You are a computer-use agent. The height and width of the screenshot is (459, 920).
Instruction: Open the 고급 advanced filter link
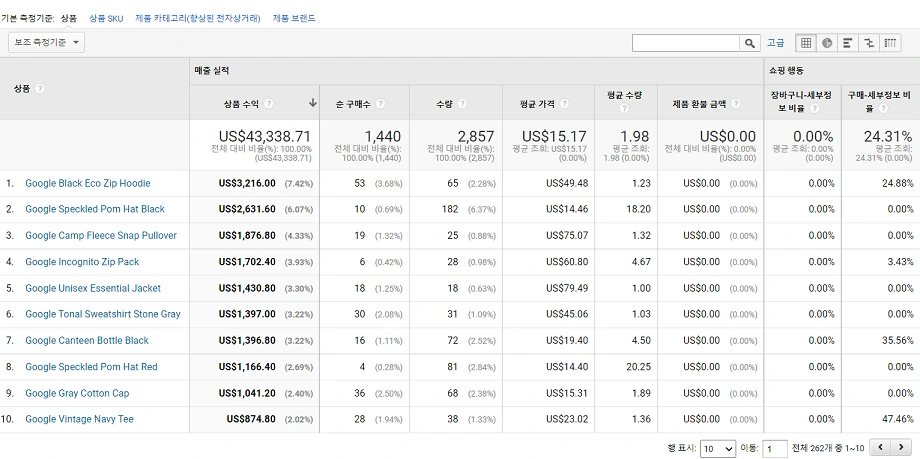coord(776,43)
